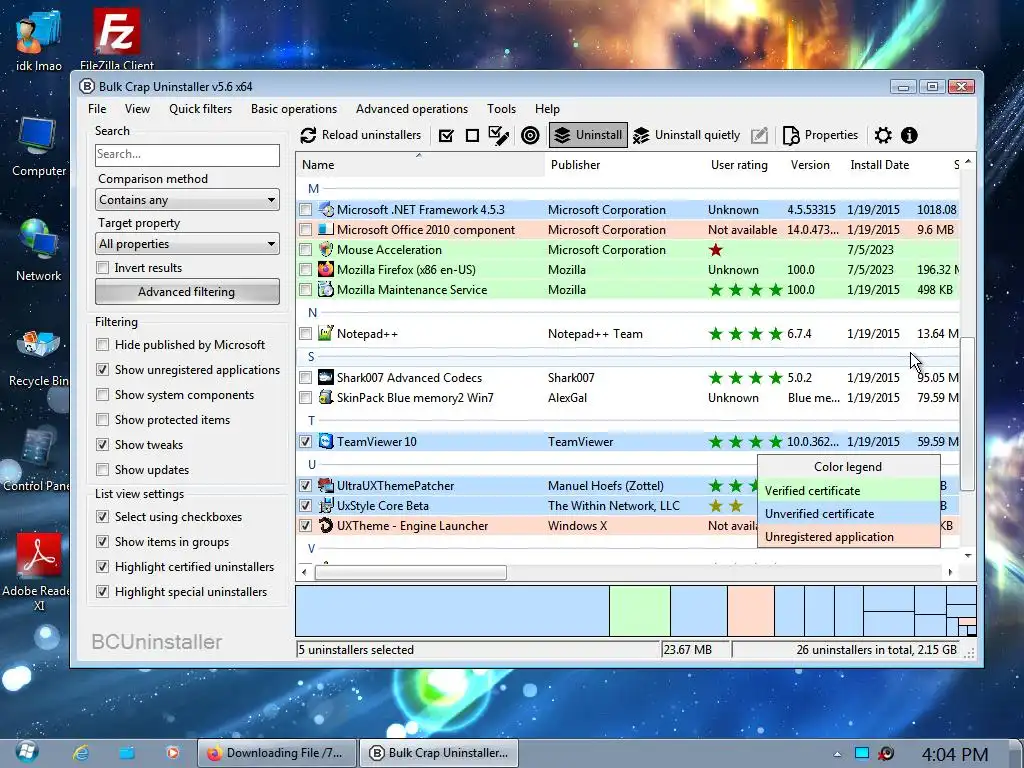This screenshot has width=1024, height=768.
Task: Click the Internet Explorer taskbar icon
Action: point(81,752)
